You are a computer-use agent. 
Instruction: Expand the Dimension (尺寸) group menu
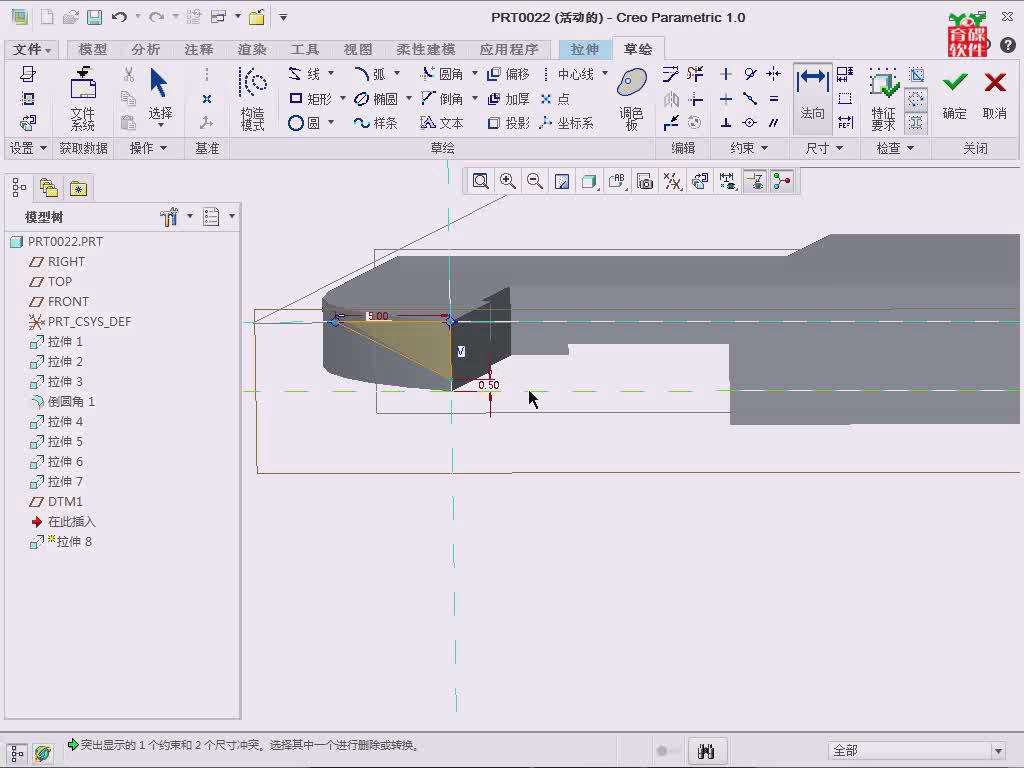pos(824,148)
